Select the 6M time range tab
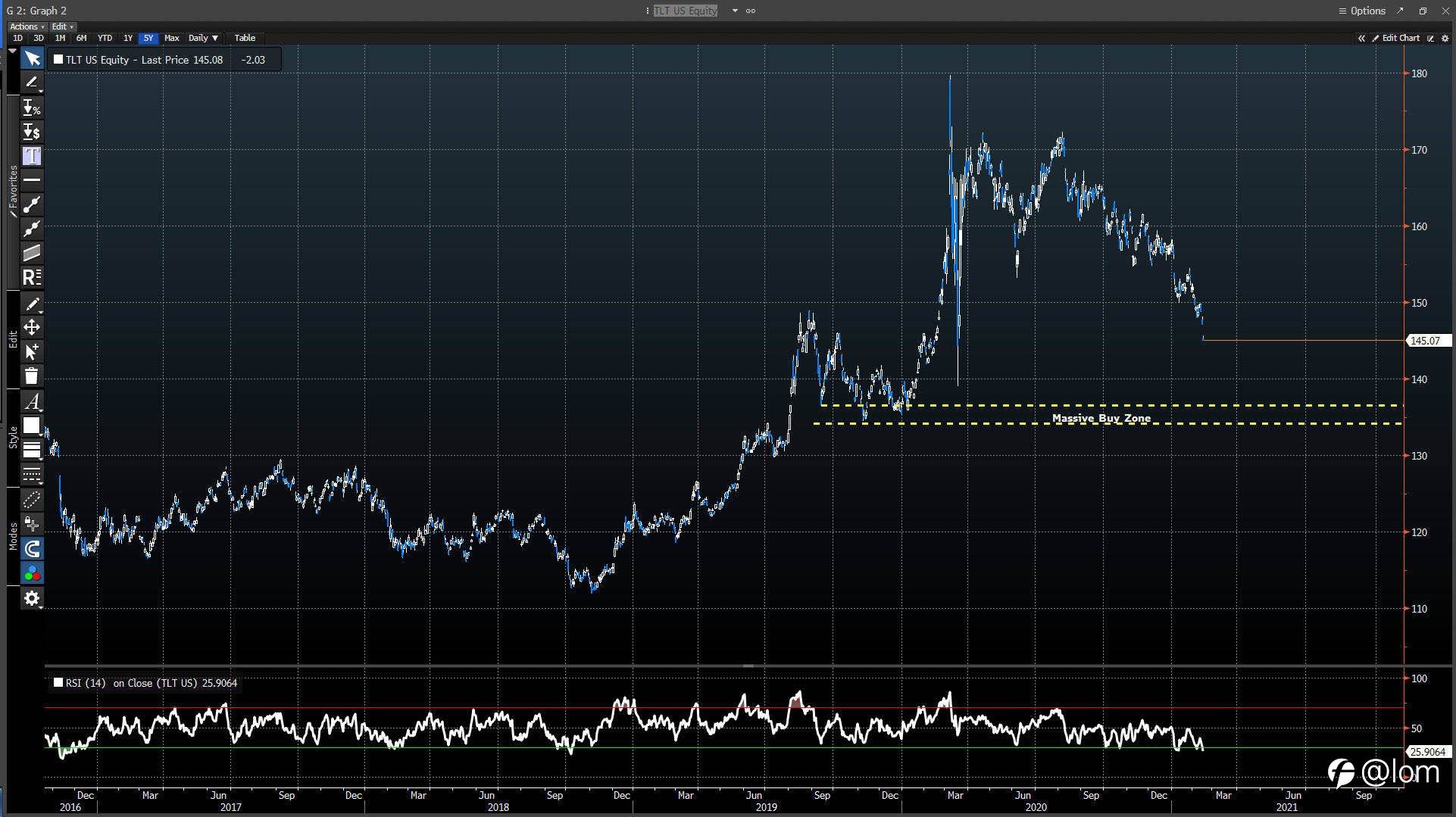Screen dimensions: 1456x817 82,38
